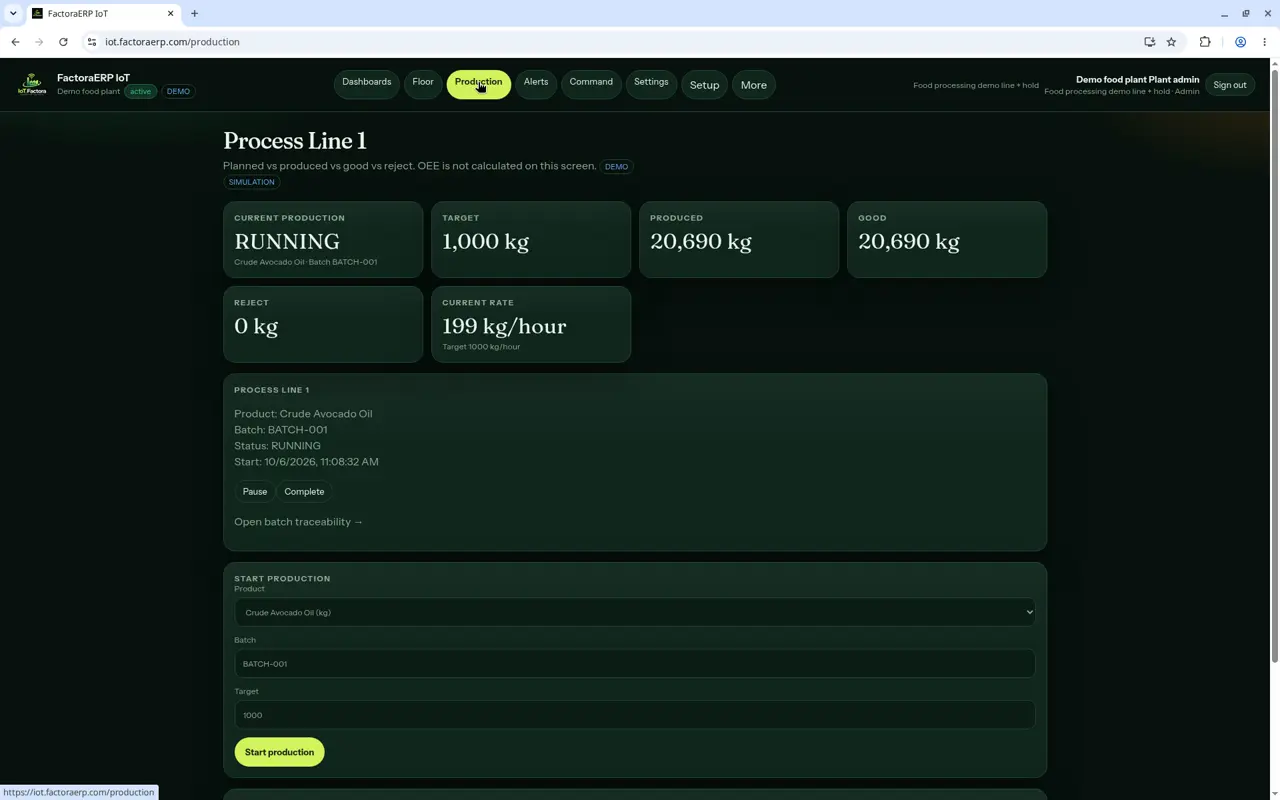1280x800 pixels.
Task: Click the forward navigation arrow
Action: pyautogui.click(x=39, y=42)
